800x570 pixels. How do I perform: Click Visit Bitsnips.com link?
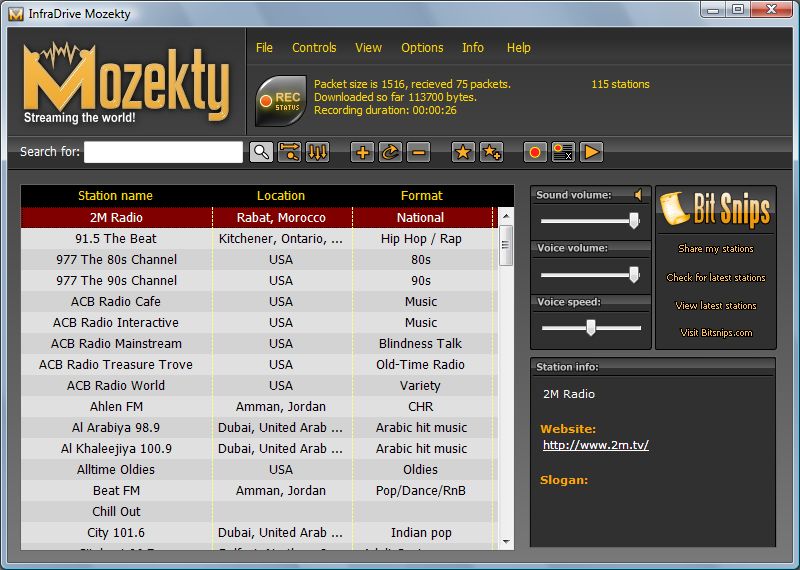716,333
